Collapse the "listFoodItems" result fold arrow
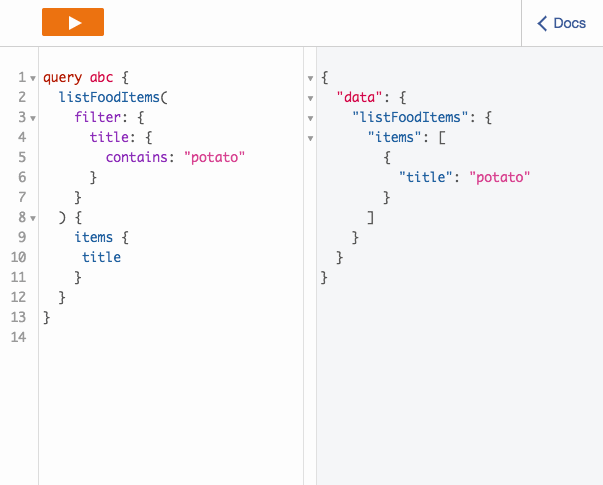 click(x=310, y=118)
